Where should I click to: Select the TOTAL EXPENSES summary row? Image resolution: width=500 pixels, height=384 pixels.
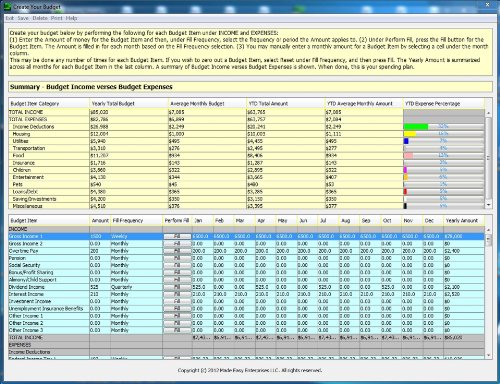[247, 119]
